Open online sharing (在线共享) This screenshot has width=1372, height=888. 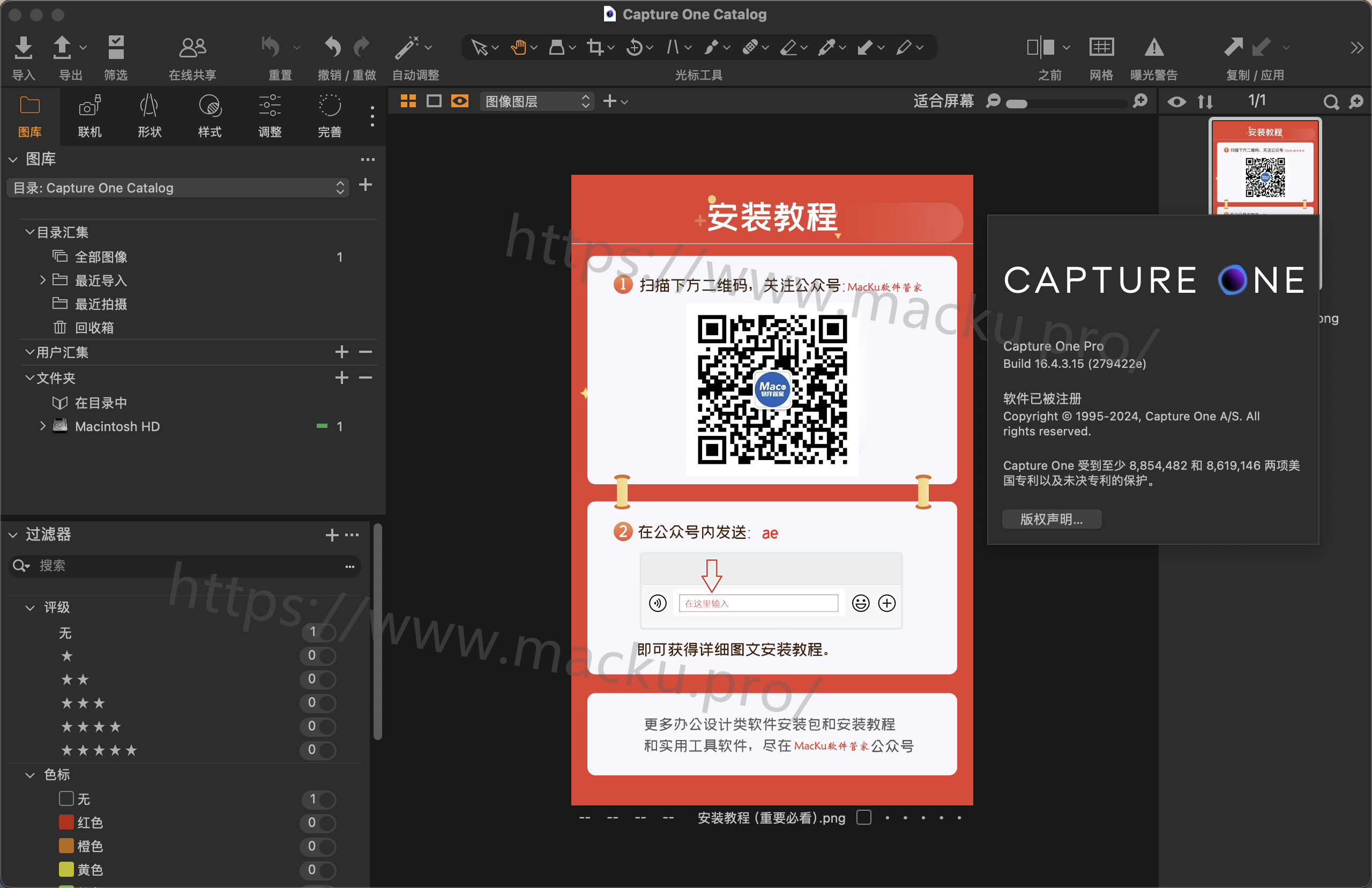(x=192, y=47)
